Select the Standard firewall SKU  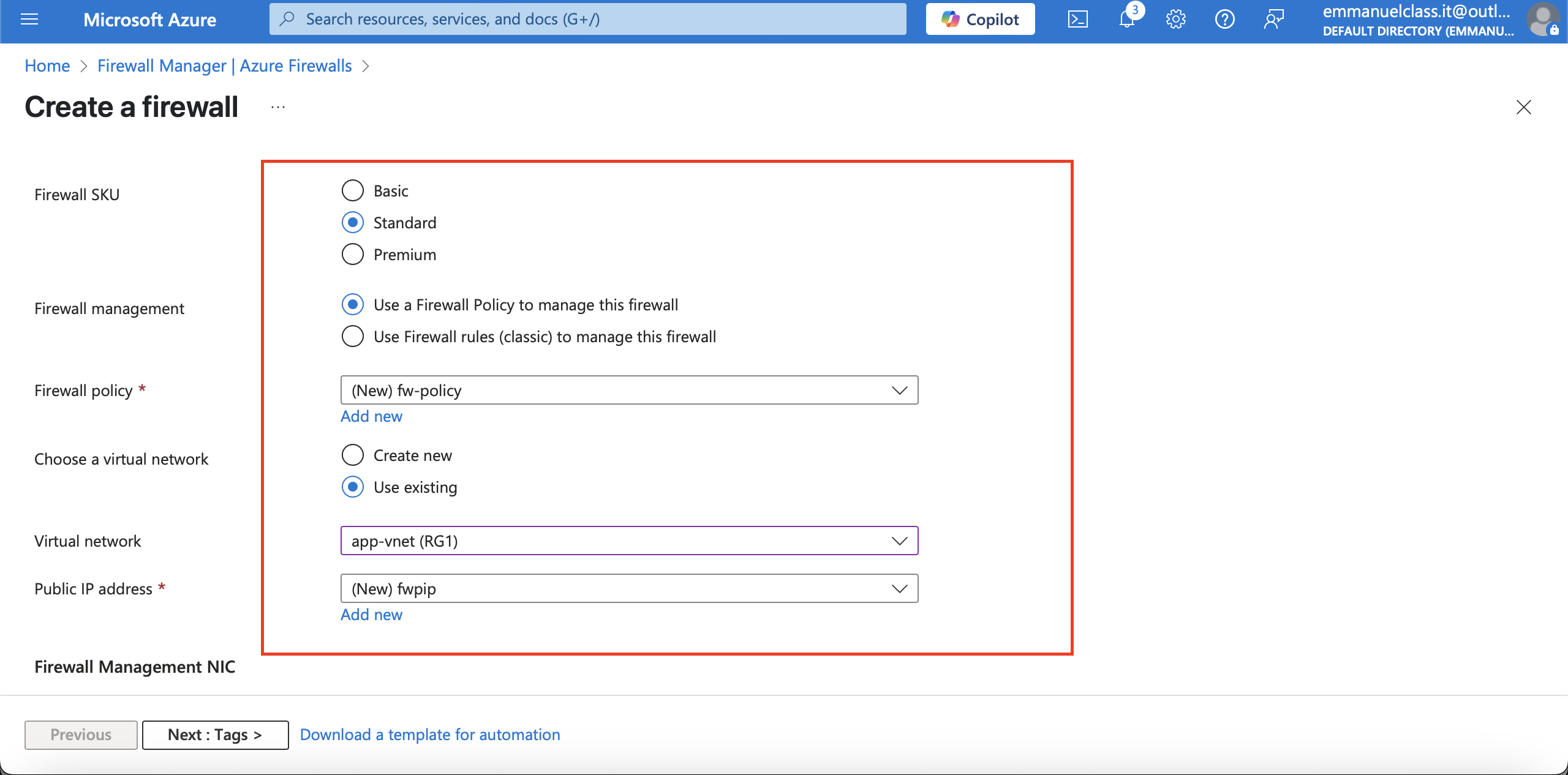pos(353,222)
